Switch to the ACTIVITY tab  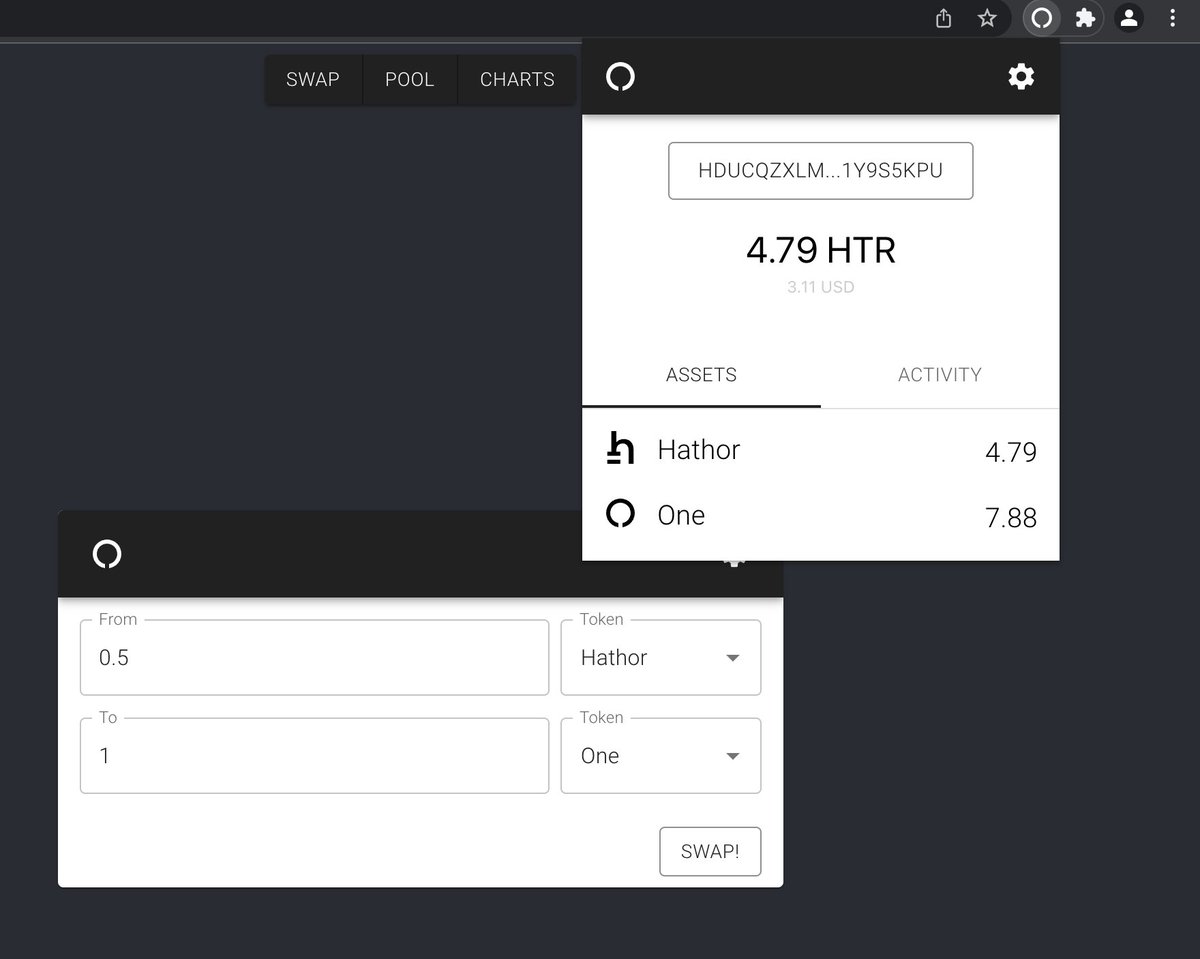click(940, 375)
